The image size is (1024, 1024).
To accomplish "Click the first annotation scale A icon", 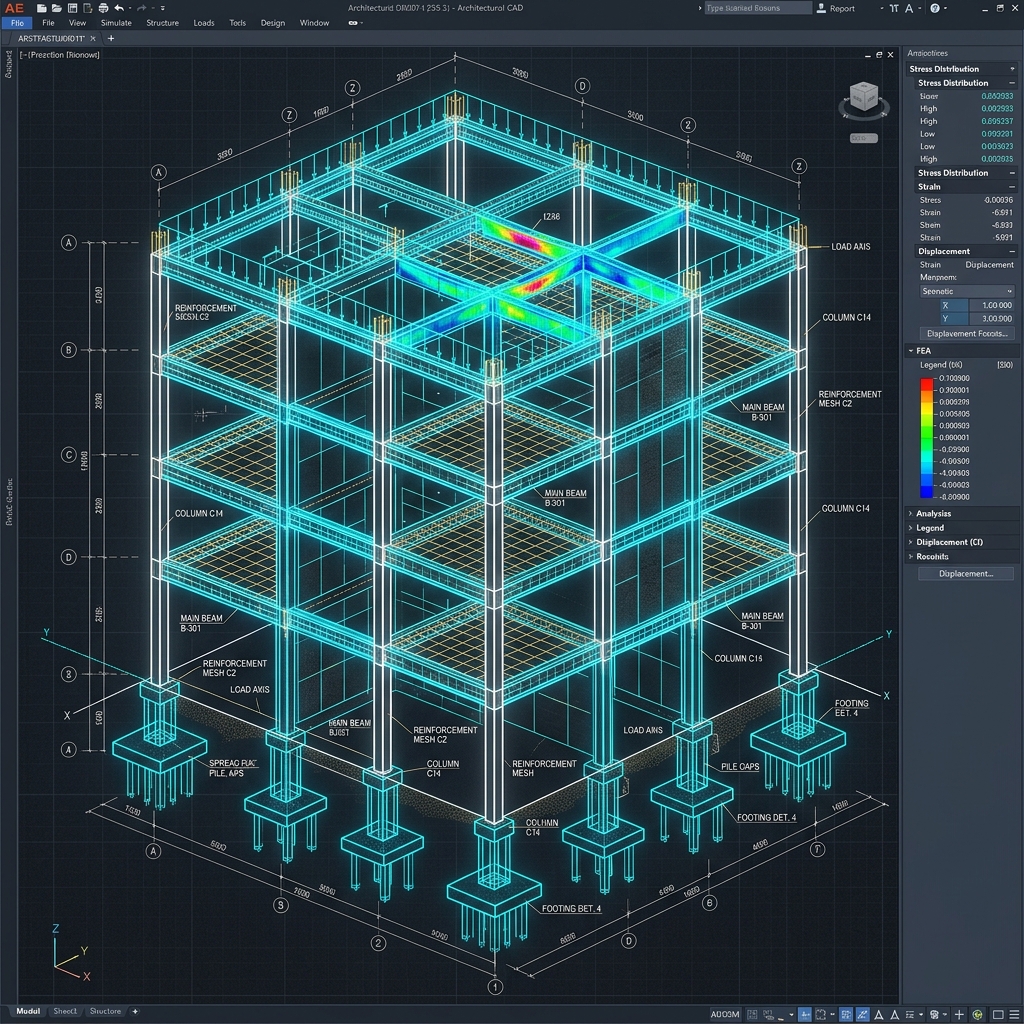I will point(878,1014).
